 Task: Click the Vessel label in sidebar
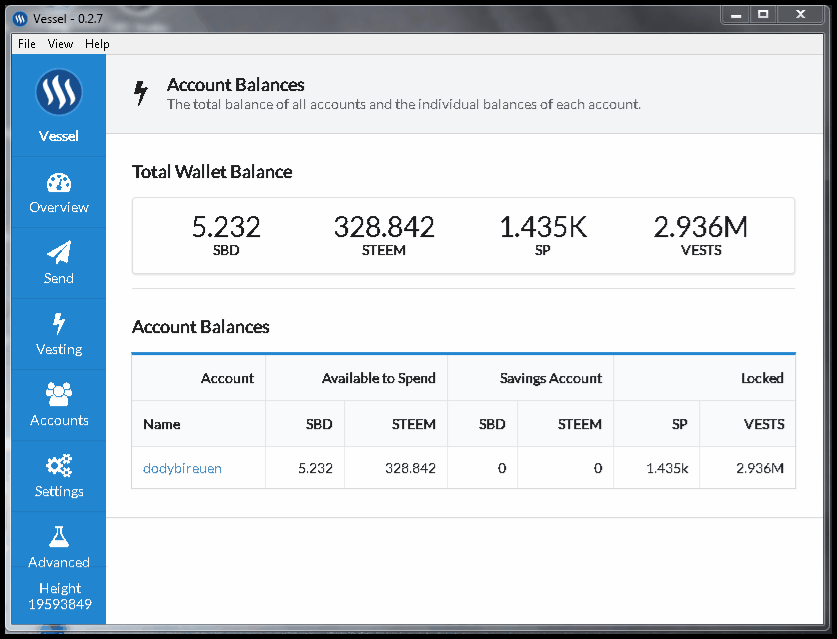tap(59, 136)
